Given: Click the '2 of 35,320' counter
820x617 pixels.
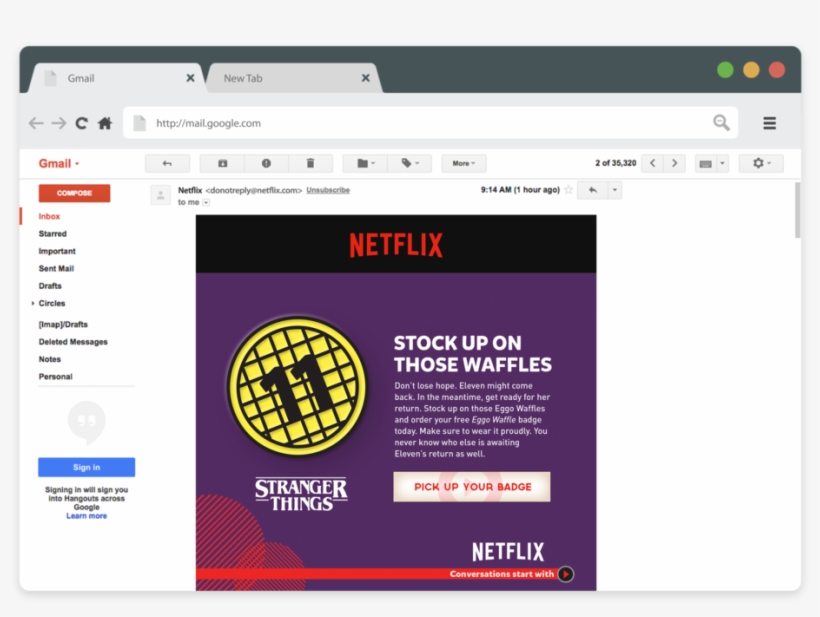Looking at the screenshot, I should click(616, 163).
